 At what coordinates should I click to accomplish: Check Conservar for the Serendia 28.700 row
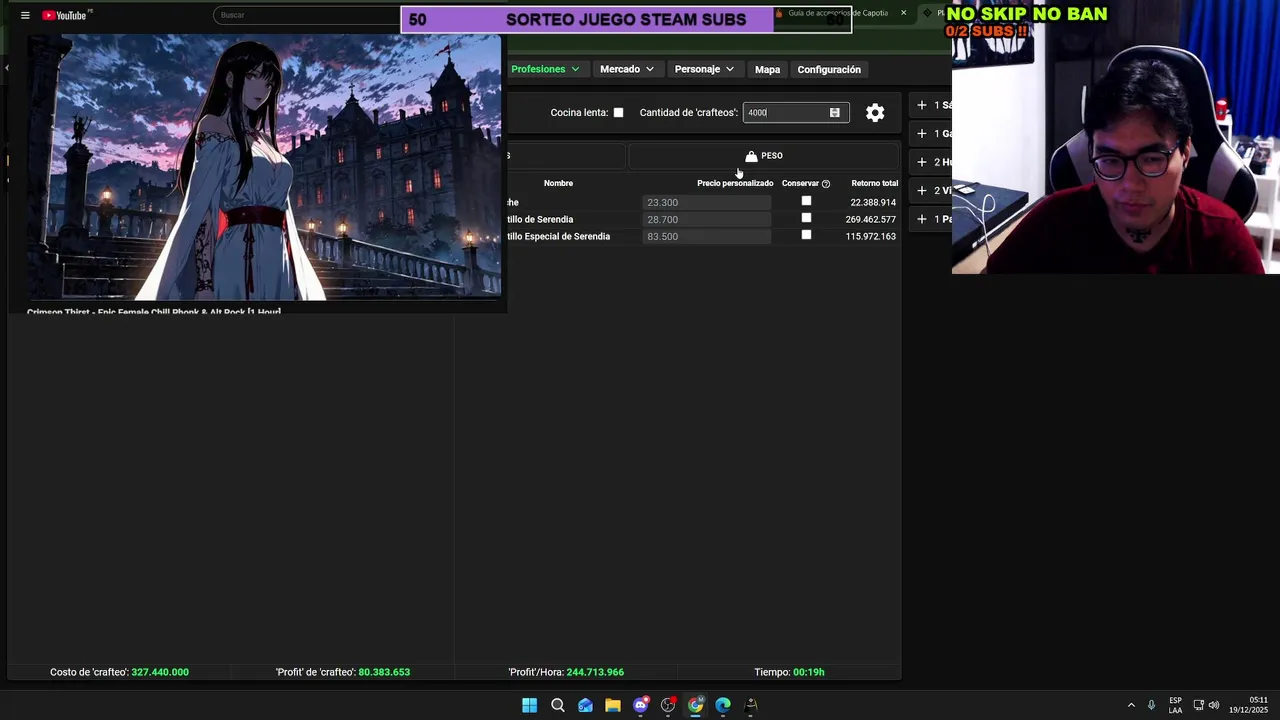tap(806, 218)
